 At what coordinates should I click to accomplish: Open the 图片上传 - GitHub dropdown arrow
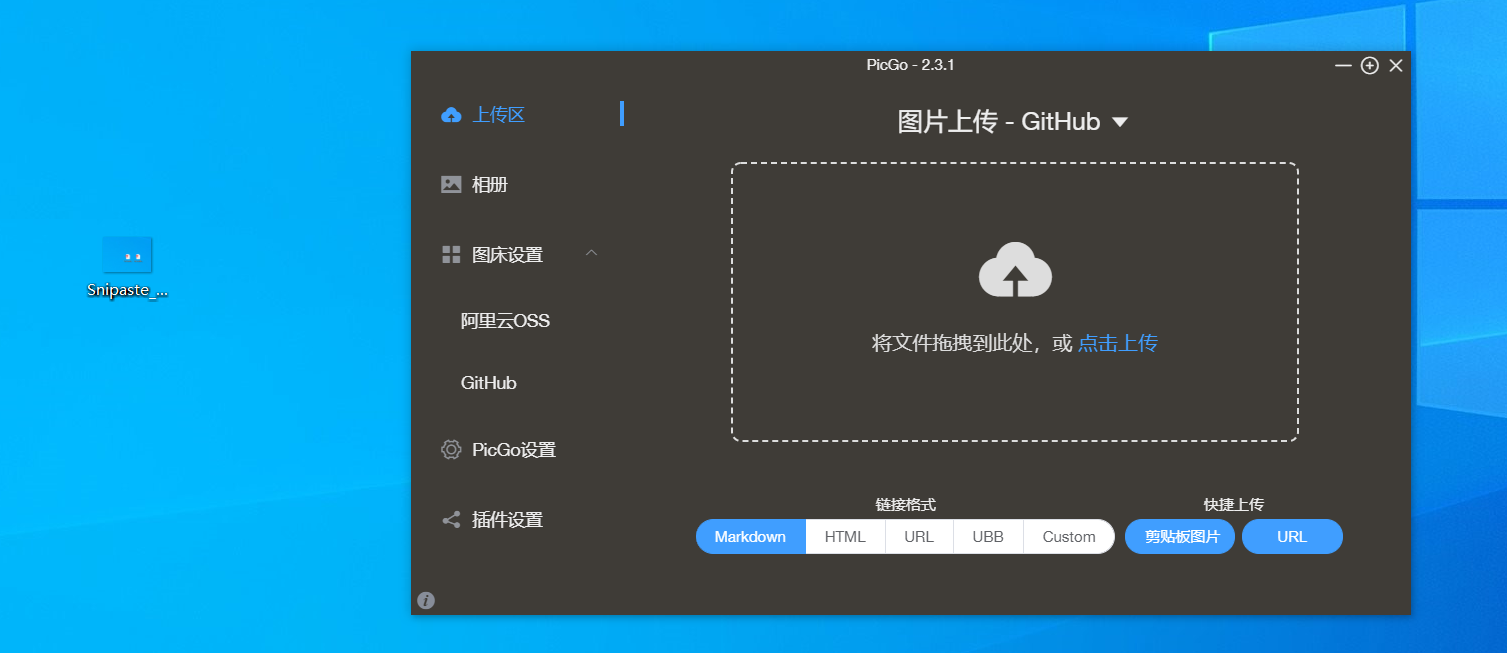point(1120,122)
